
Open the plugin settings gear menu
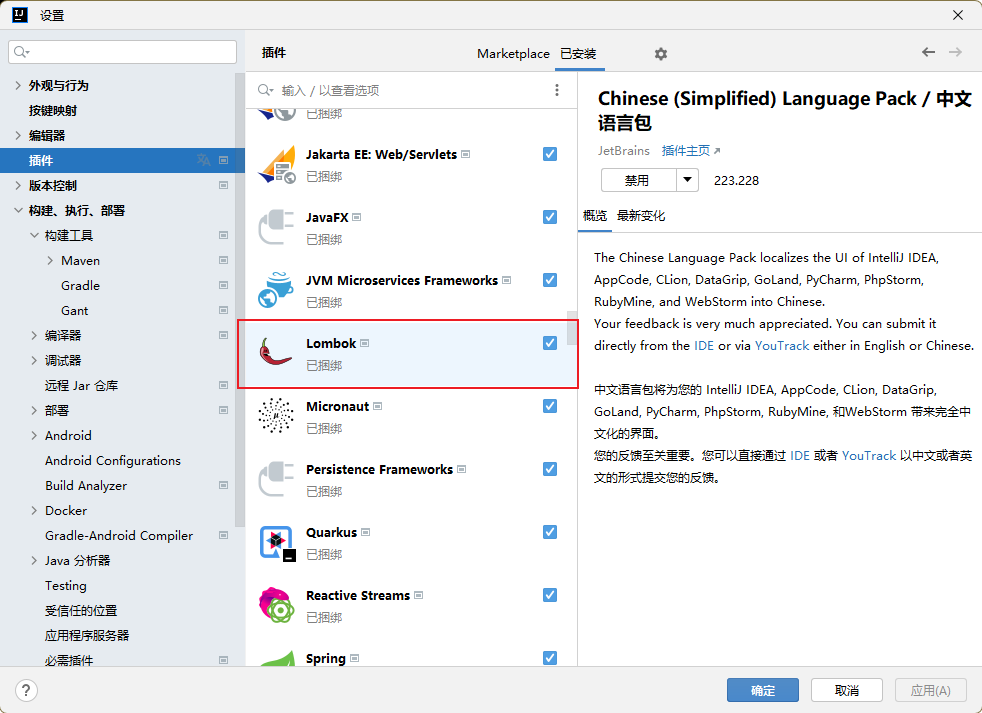pos(661,54)
